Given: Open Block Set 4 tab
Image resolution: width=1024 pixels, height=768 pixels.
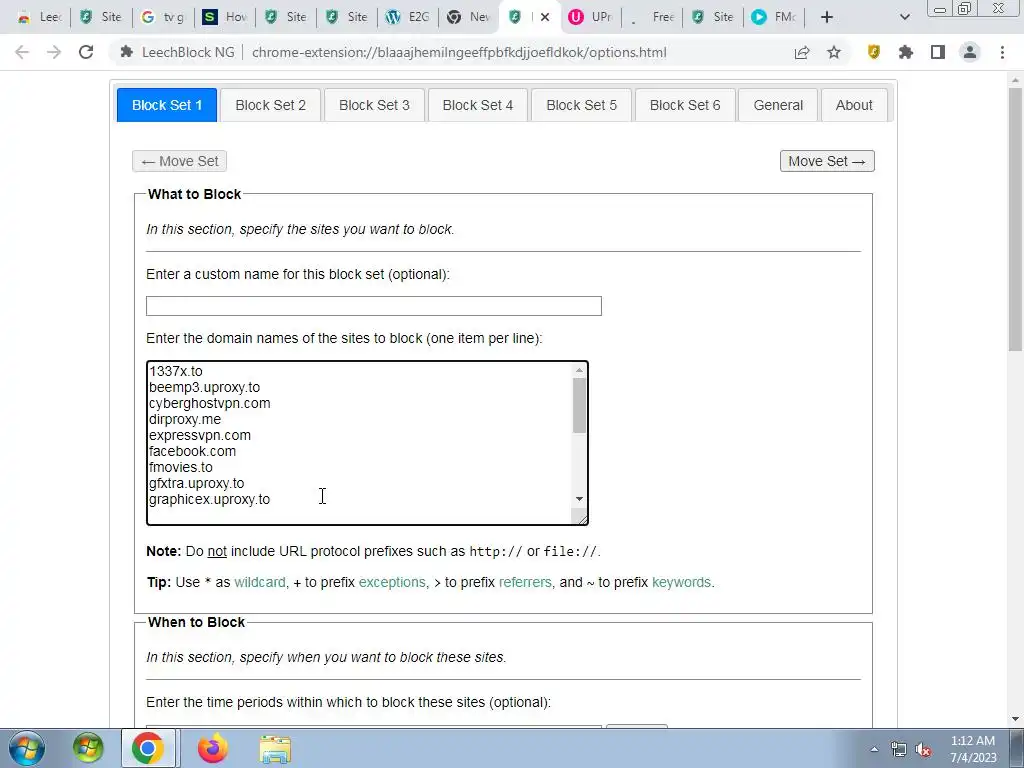Looking at the screenshot, I should coord(477,105).
